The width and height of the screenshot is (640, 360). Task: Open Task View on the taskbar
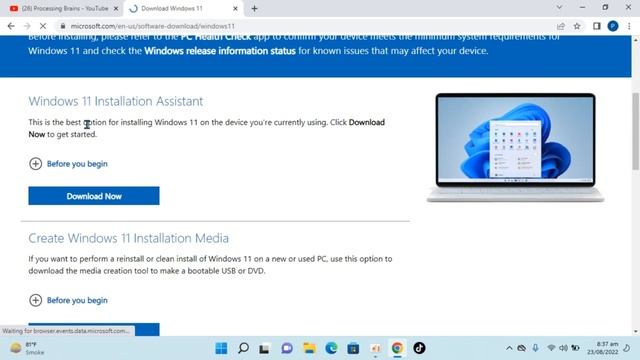point(264,348)
